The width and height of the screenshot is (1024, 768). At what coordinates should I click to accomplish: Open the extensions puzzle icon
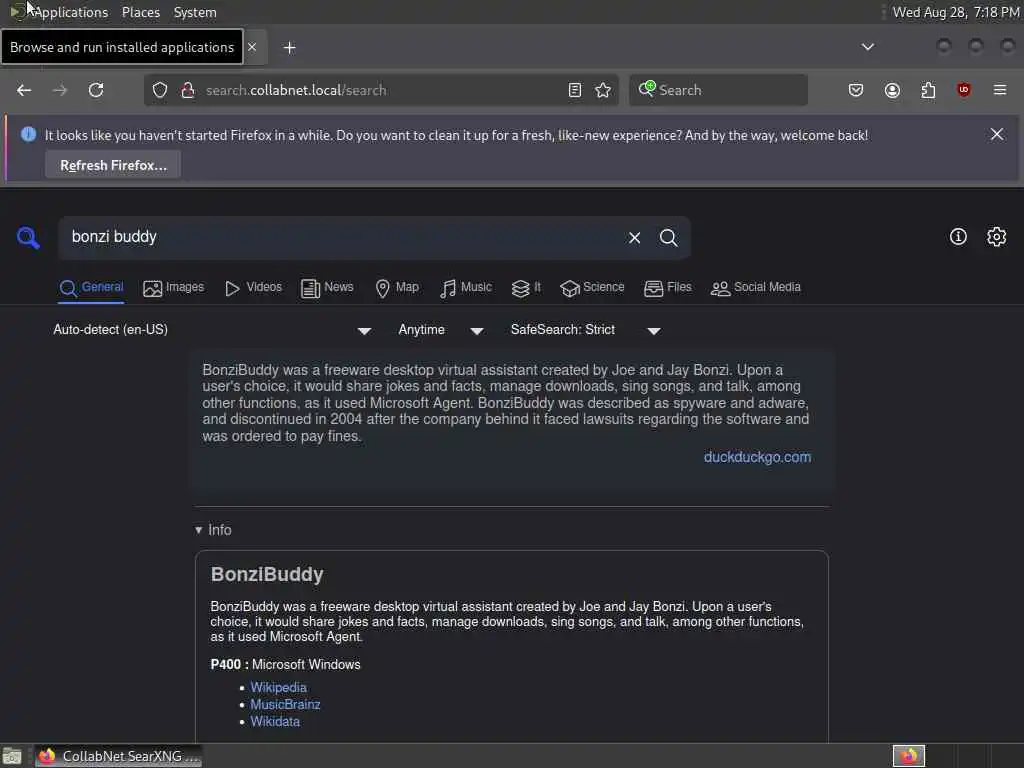click(x=928, y=90)
